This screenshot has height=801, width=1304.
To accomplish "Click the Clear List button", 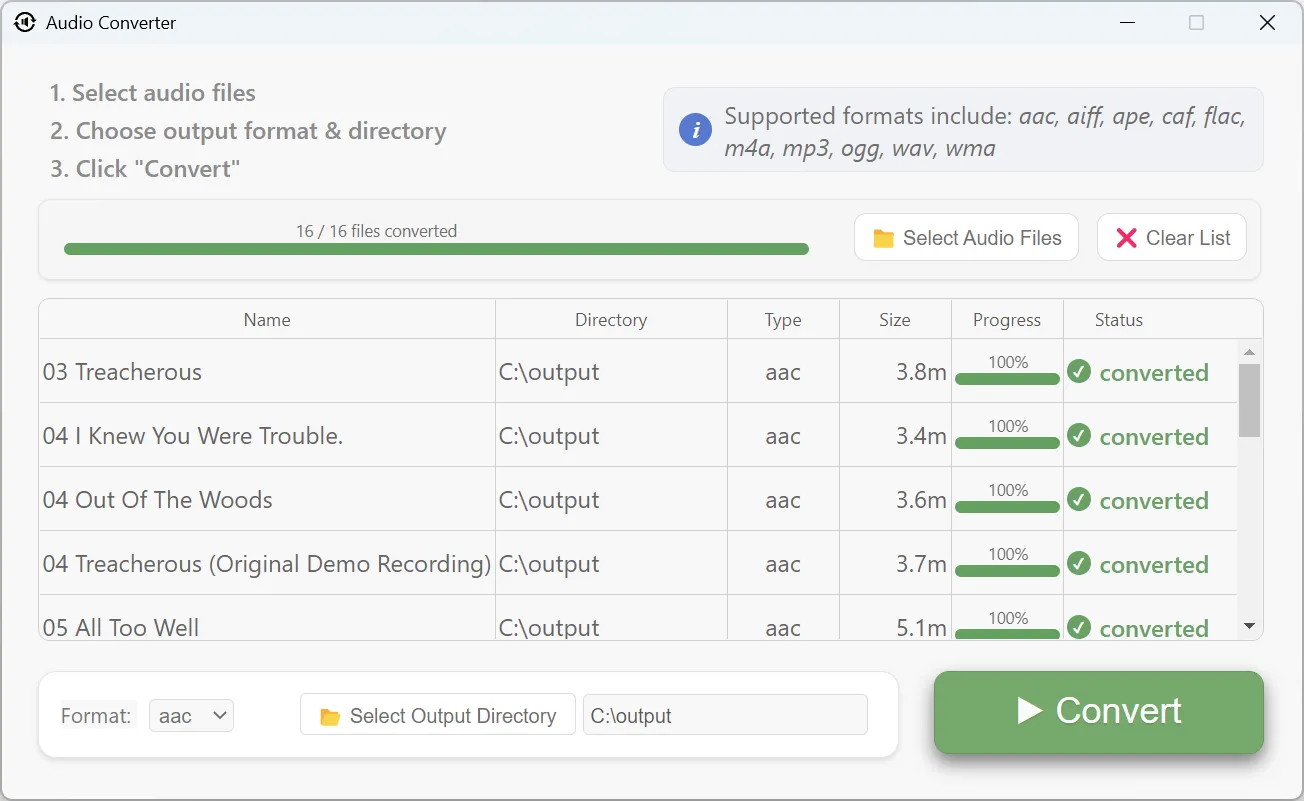I will pyautogui.click(x=1171, y=237).
